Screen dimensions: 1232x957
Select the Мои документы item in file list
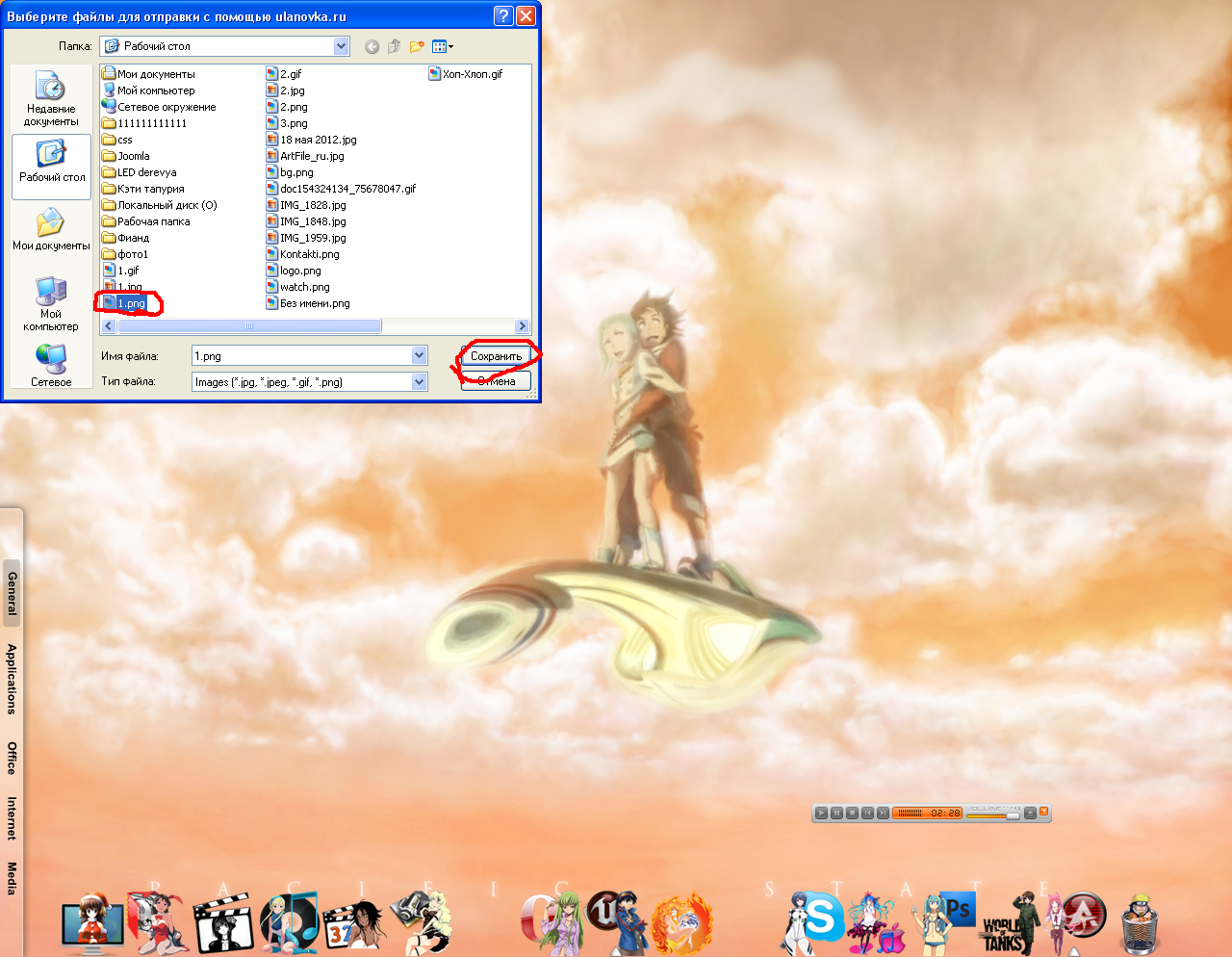tap(148, 74)
